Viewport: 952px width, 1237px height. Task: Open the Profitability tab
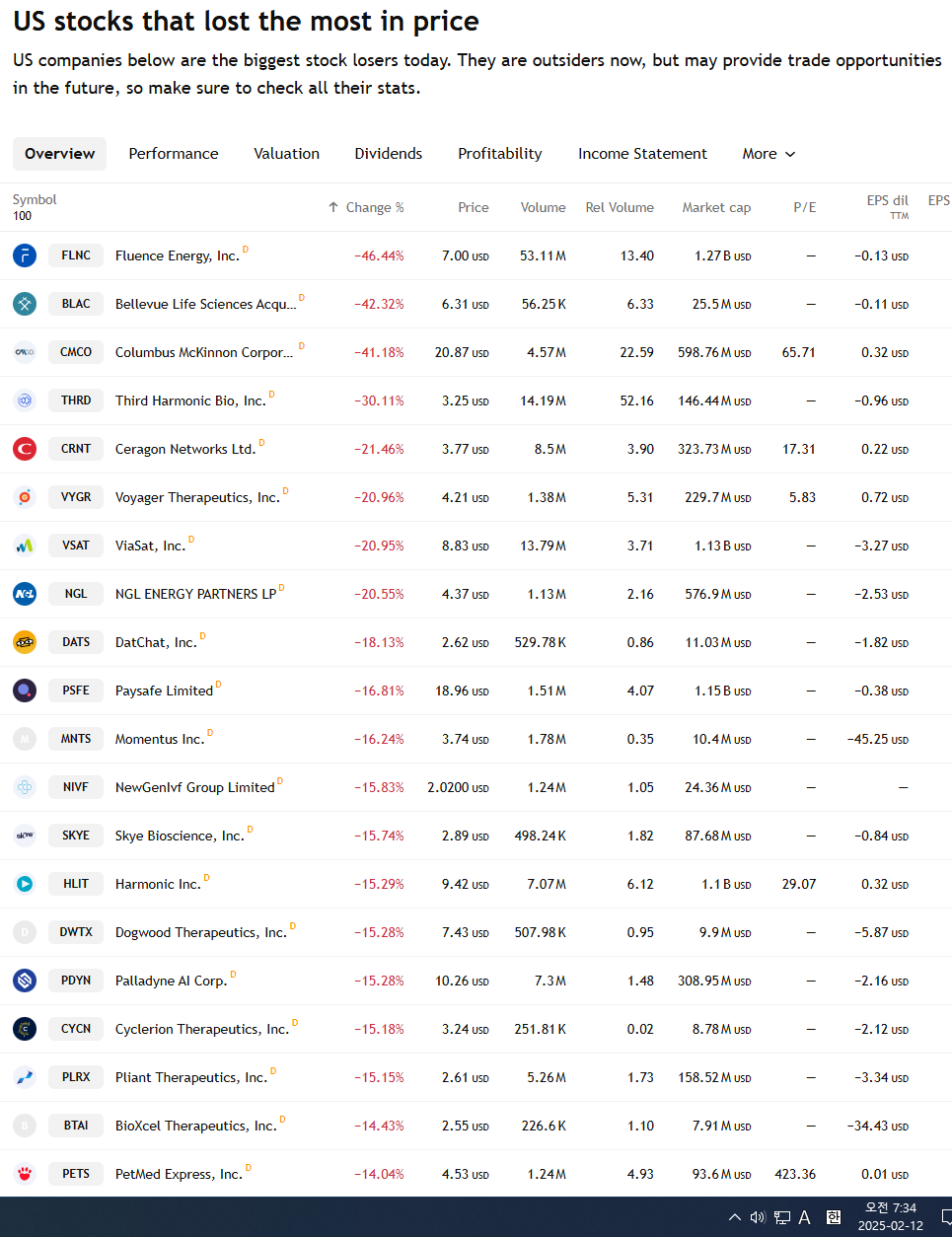coord(500,154)
